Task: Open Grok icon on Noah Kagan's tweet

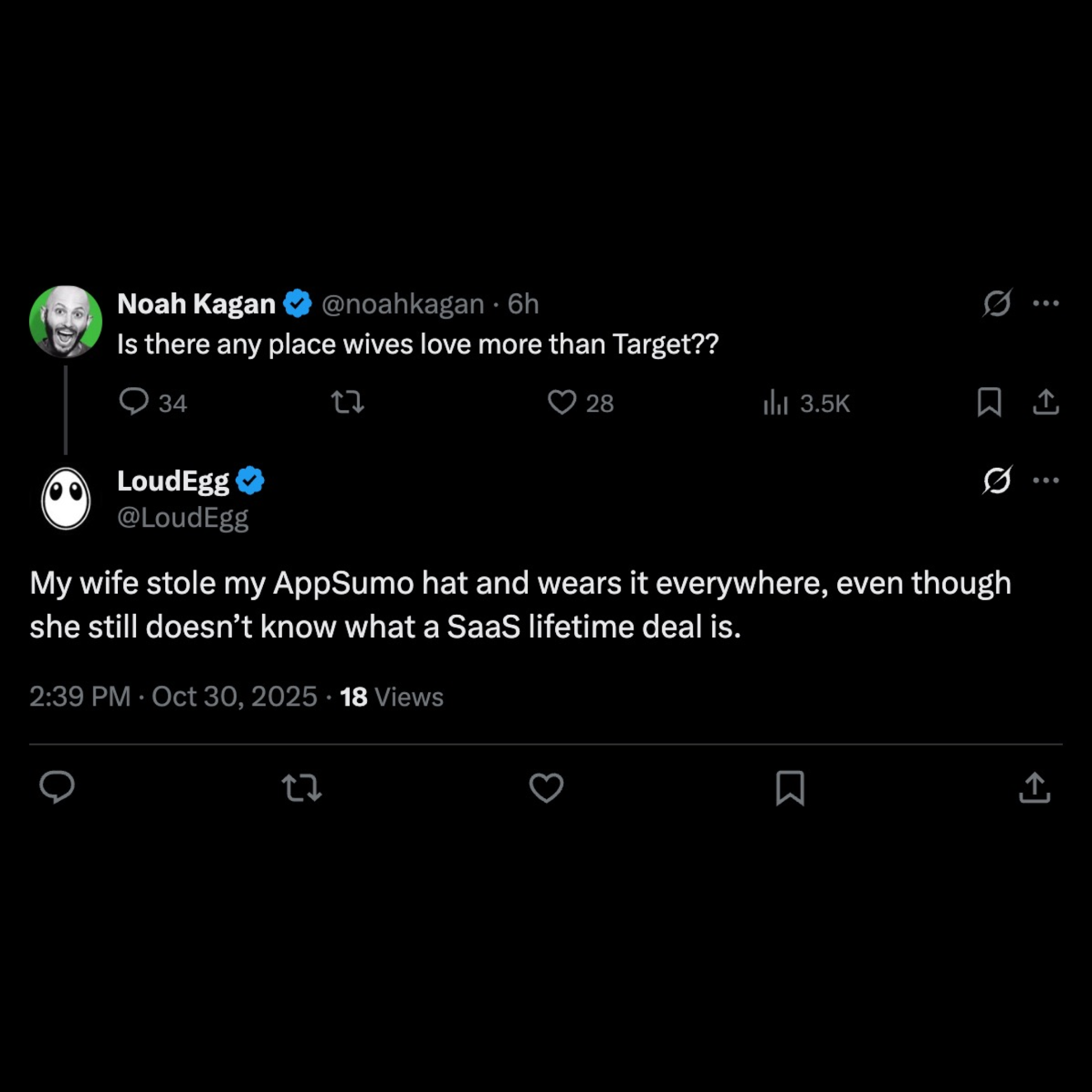Action: click(997, 303)
